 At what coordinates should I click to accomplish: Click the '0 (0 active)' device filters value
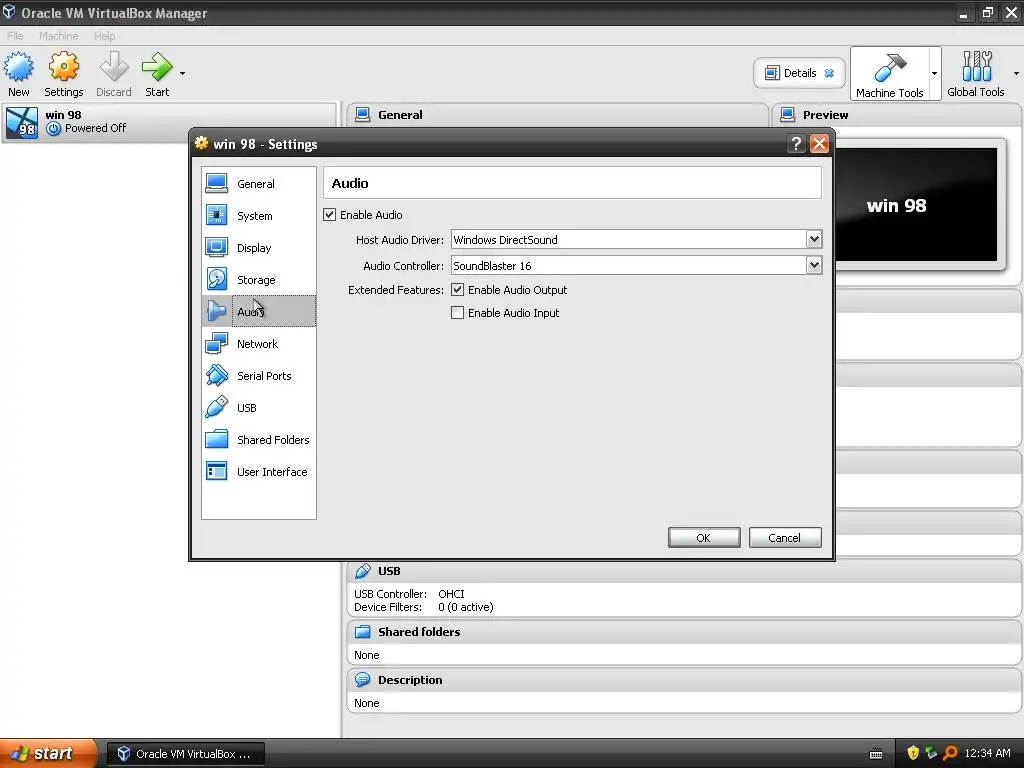[466, 607]
